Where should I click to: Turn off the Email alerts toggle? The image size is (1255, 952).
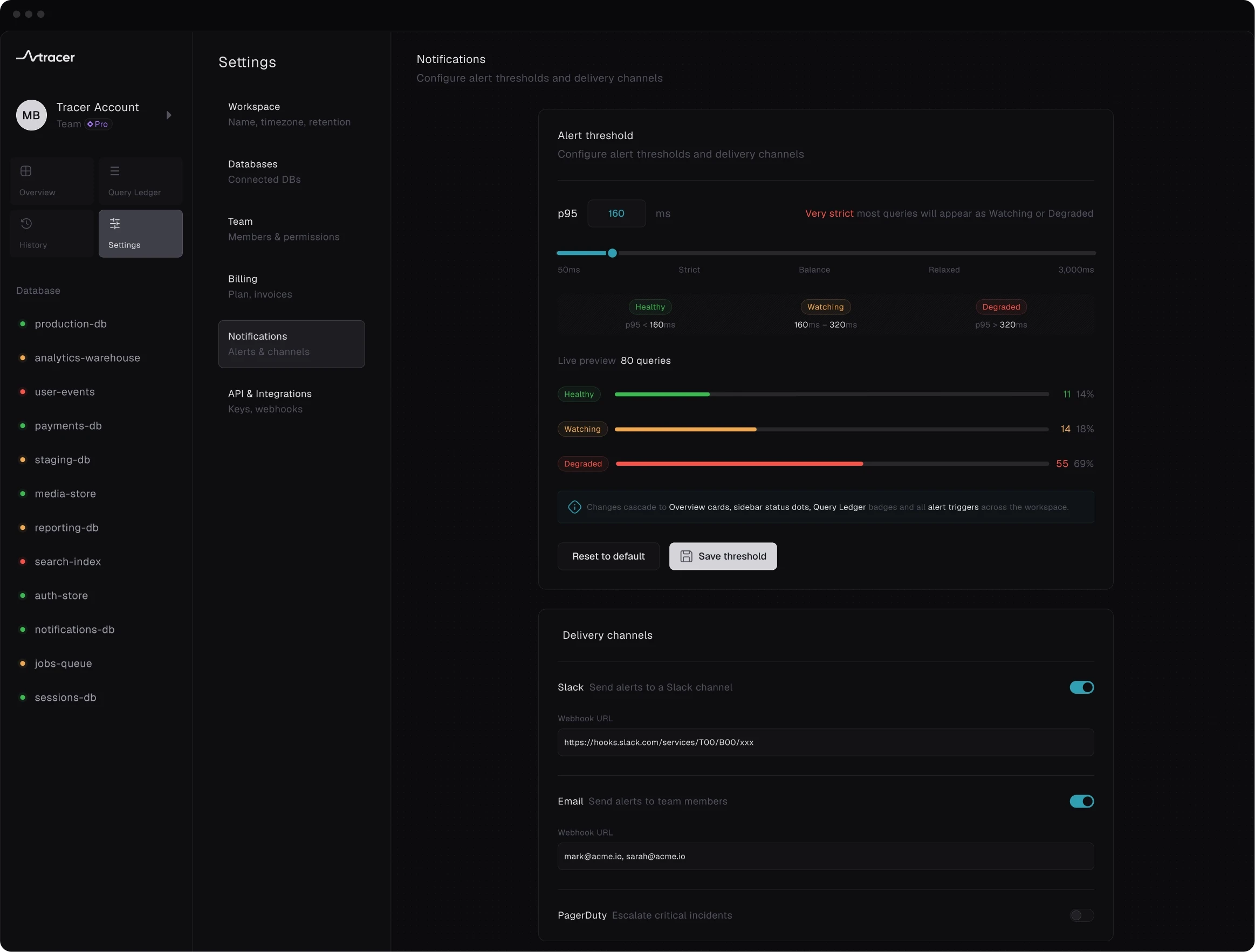point(1081,801)
